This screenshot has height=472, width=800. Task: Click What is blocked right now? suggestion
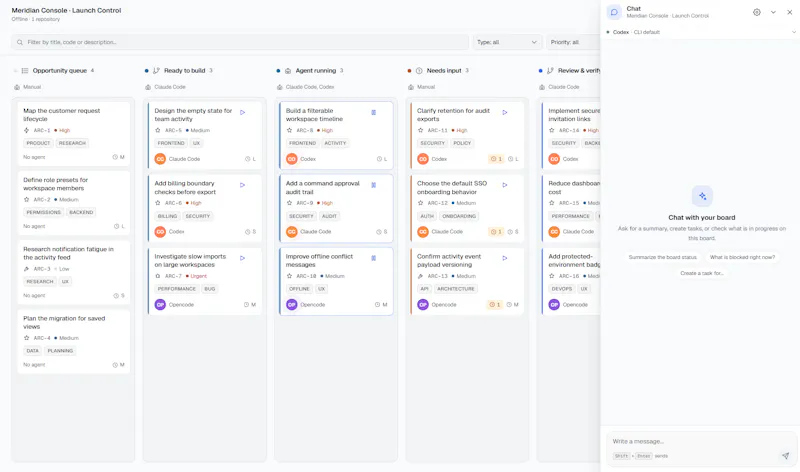pyautogui.click(x=742, y=257)
